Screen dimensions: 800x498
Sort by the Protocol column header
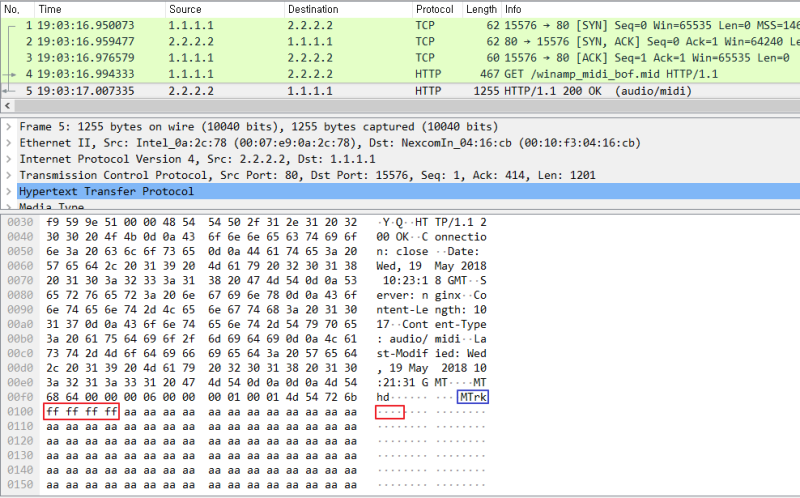435,9
